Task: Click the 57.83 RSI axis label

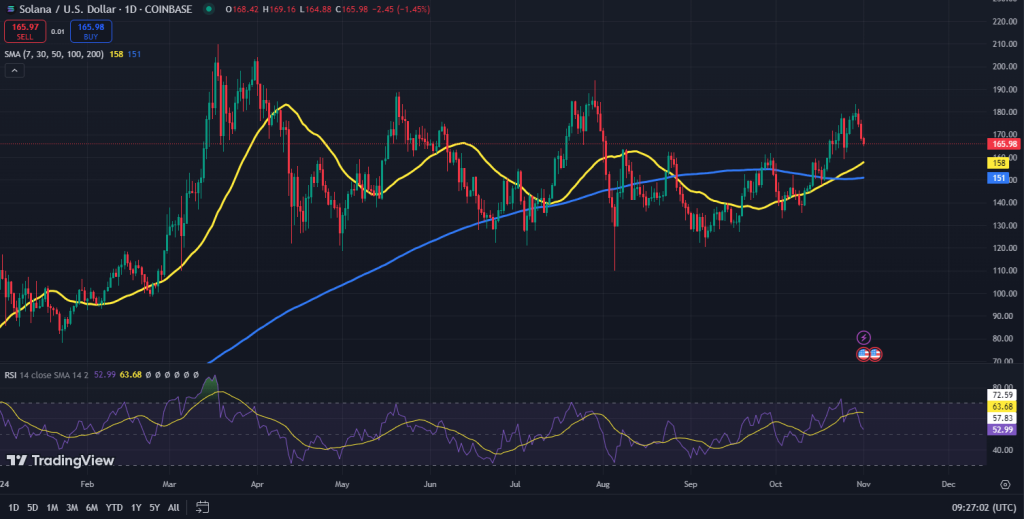Action: [1002, 418]
